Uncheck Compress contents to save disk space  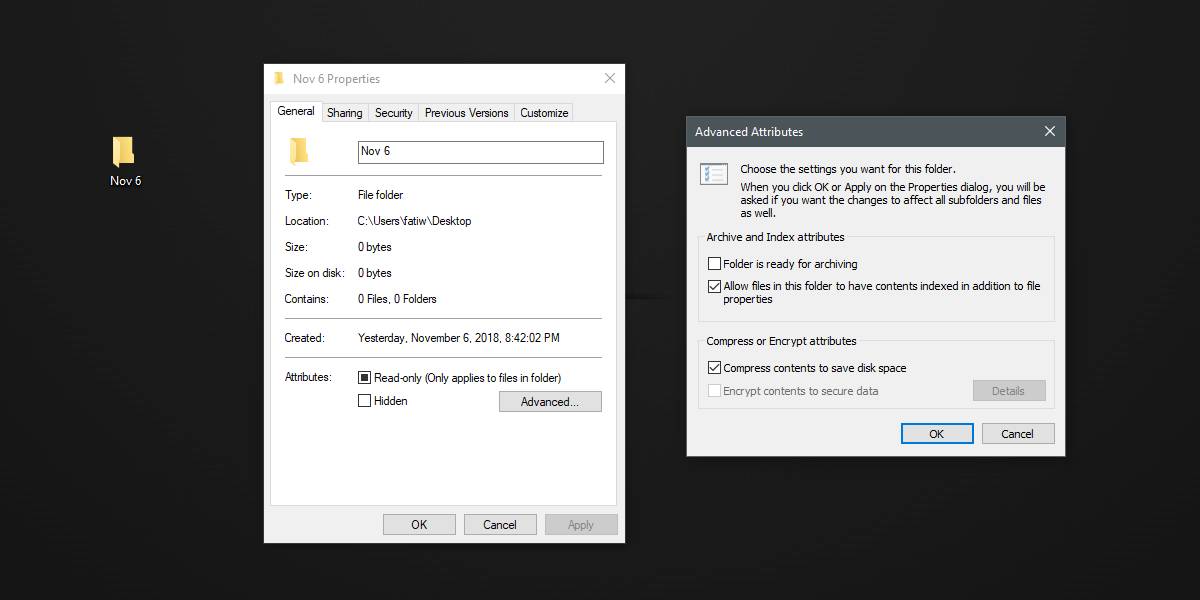(714, 368)
